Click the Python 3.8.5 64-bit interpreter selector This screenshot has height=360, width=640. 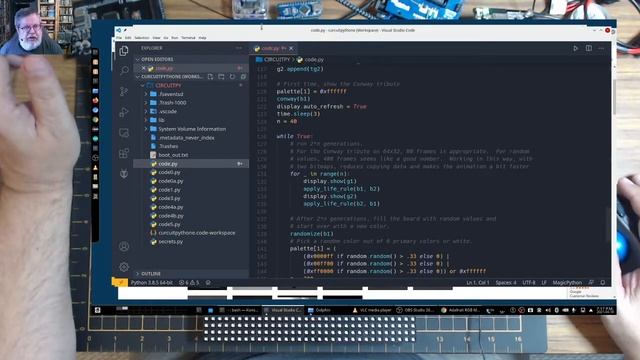152,282
